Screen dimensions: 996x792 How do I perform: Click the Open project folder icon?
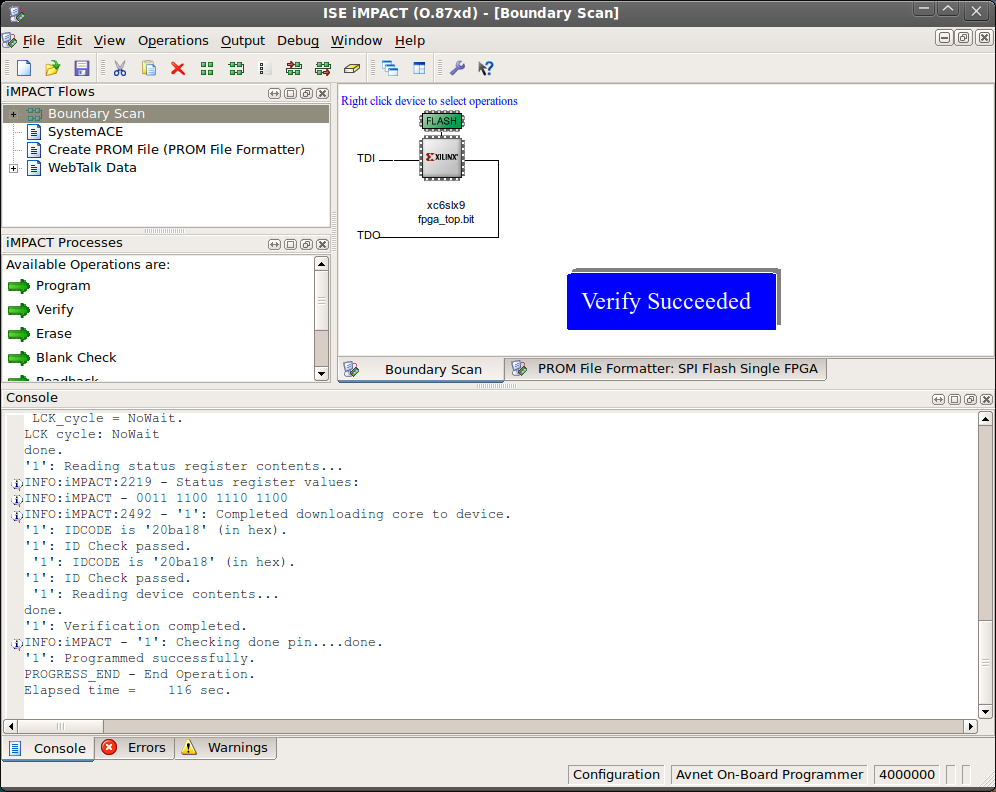(x=53, y=68)
